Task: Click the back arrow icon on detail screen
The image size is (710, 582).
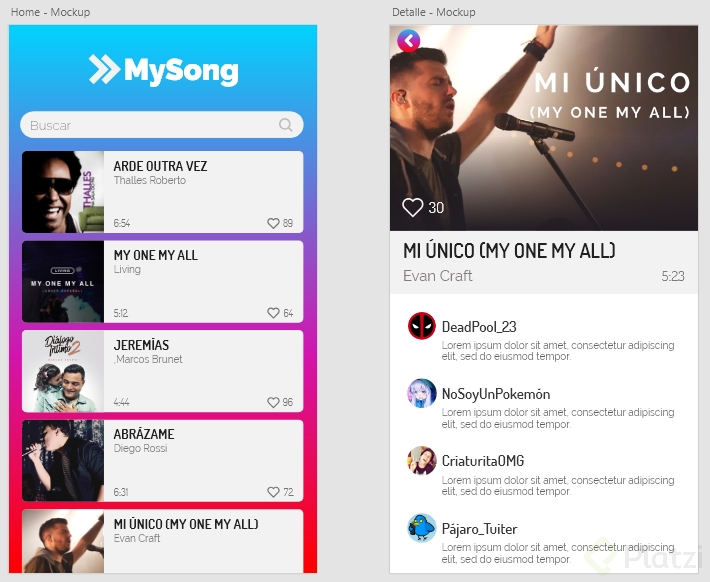Action: click(x=408, y=41)
